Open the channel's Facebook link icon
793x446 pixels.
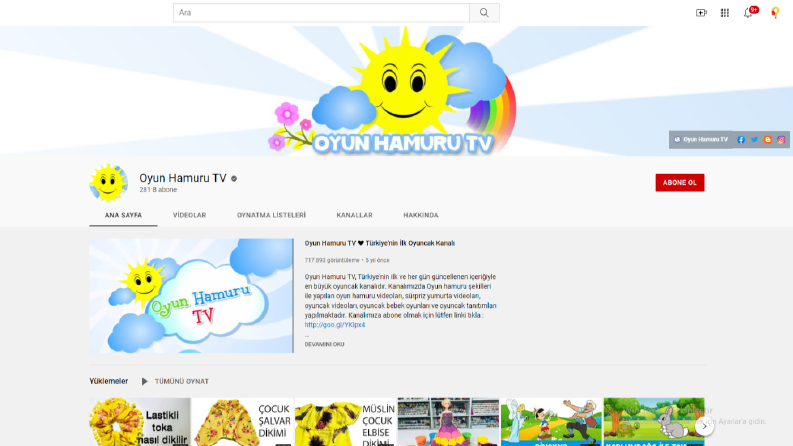click(741, 140)
